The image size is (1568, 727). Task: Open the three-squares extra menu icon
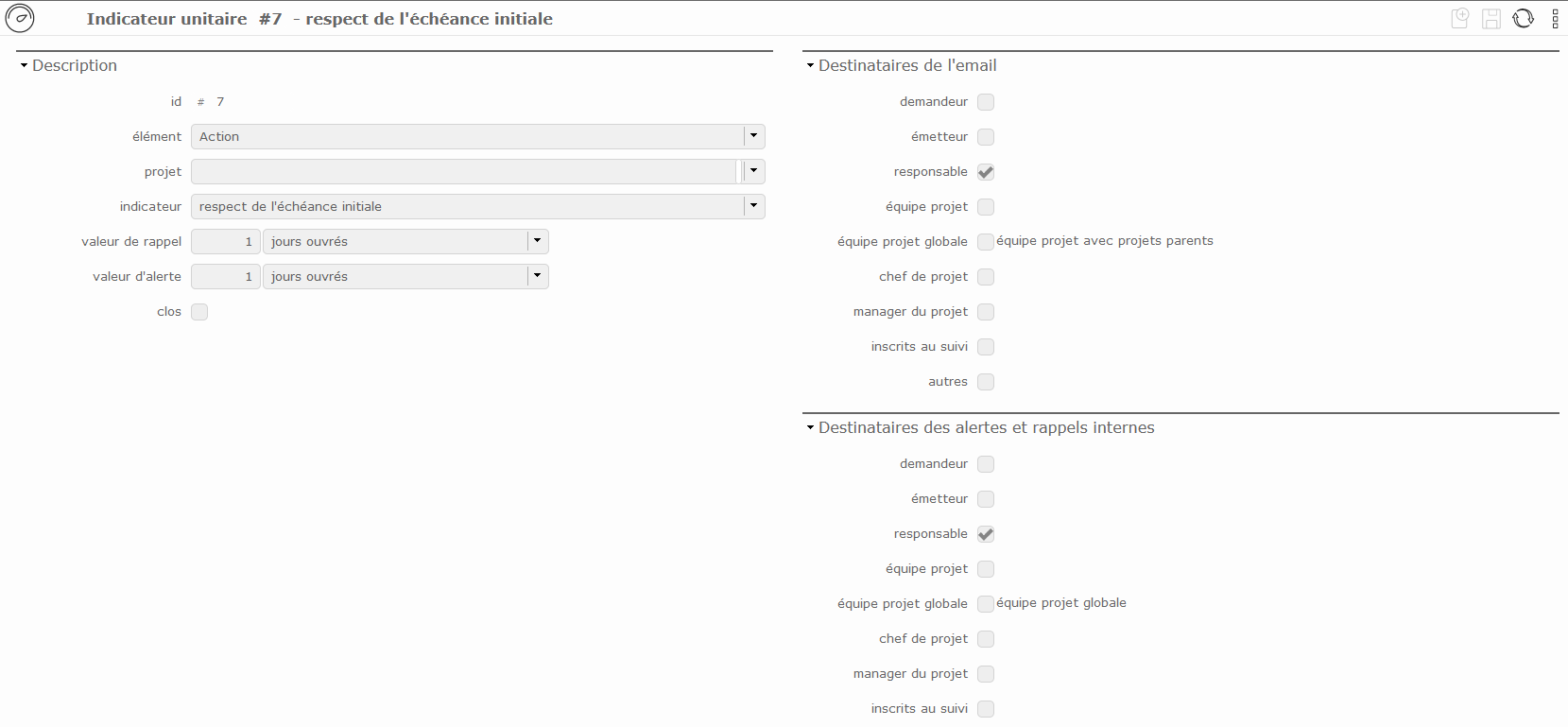(x=1555, y=18)
